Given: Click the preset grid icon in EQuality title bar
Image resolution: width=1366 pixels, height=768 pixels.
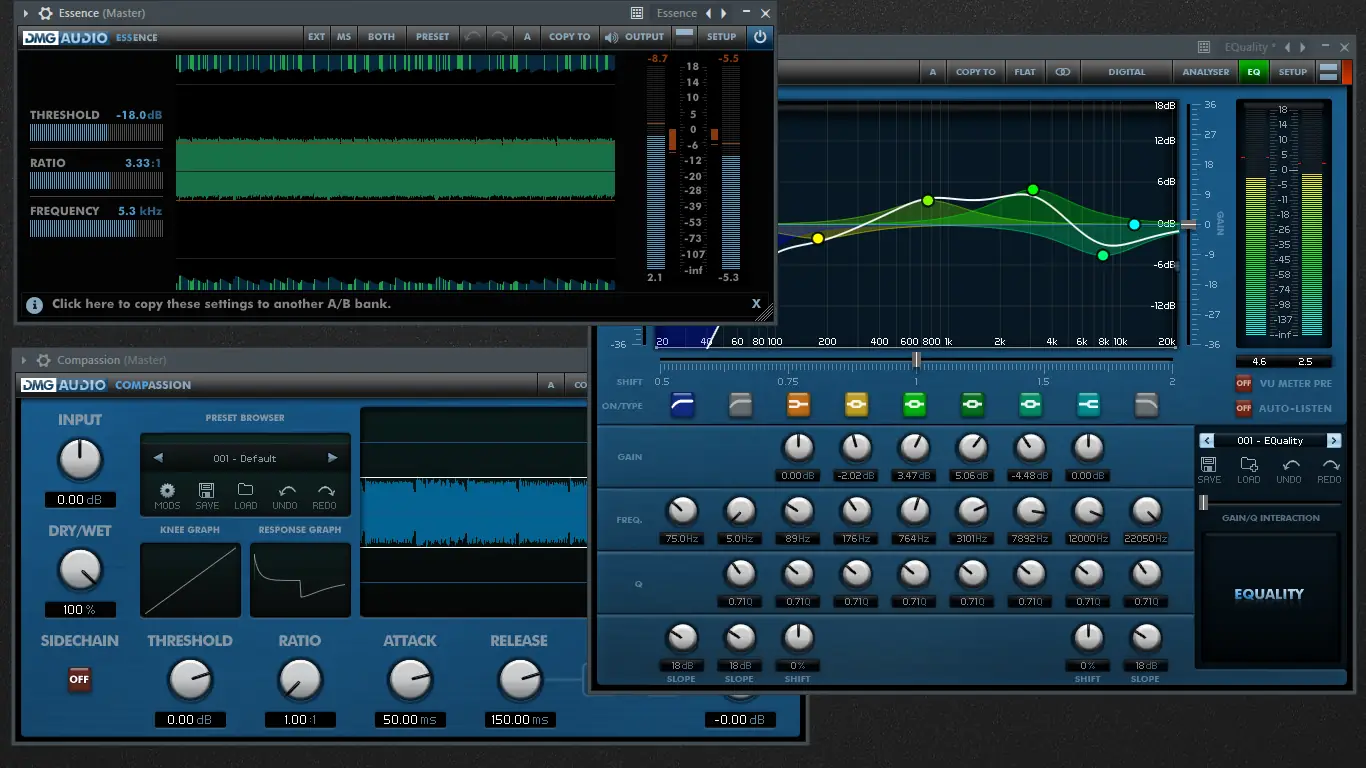Looking at the screenshot, I should pyautogui.click(x=1204, y=47).
